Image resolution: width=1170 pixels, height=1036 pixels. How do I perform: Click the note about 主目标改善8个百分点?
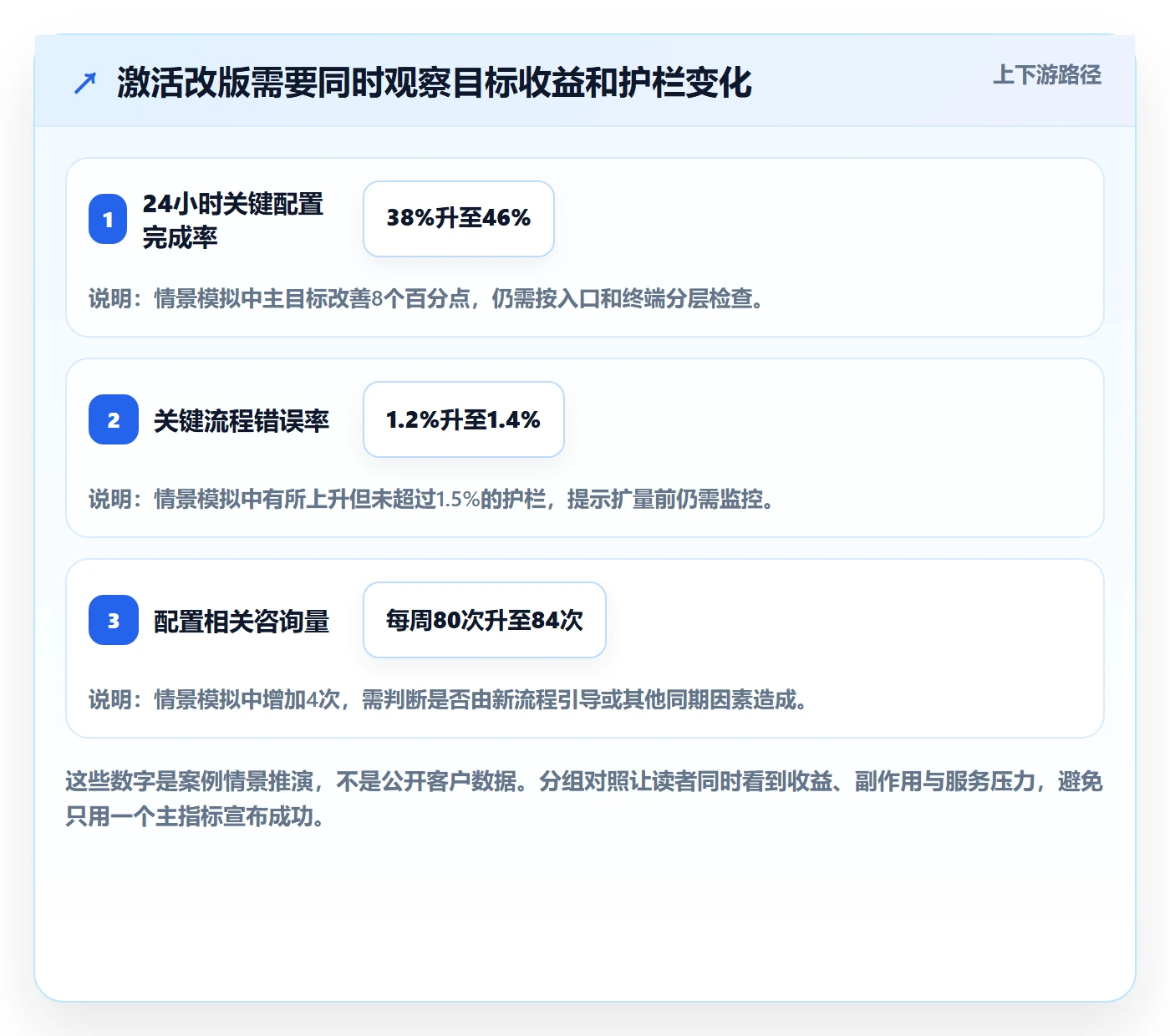pyautogui.click(x=427, y=298)
